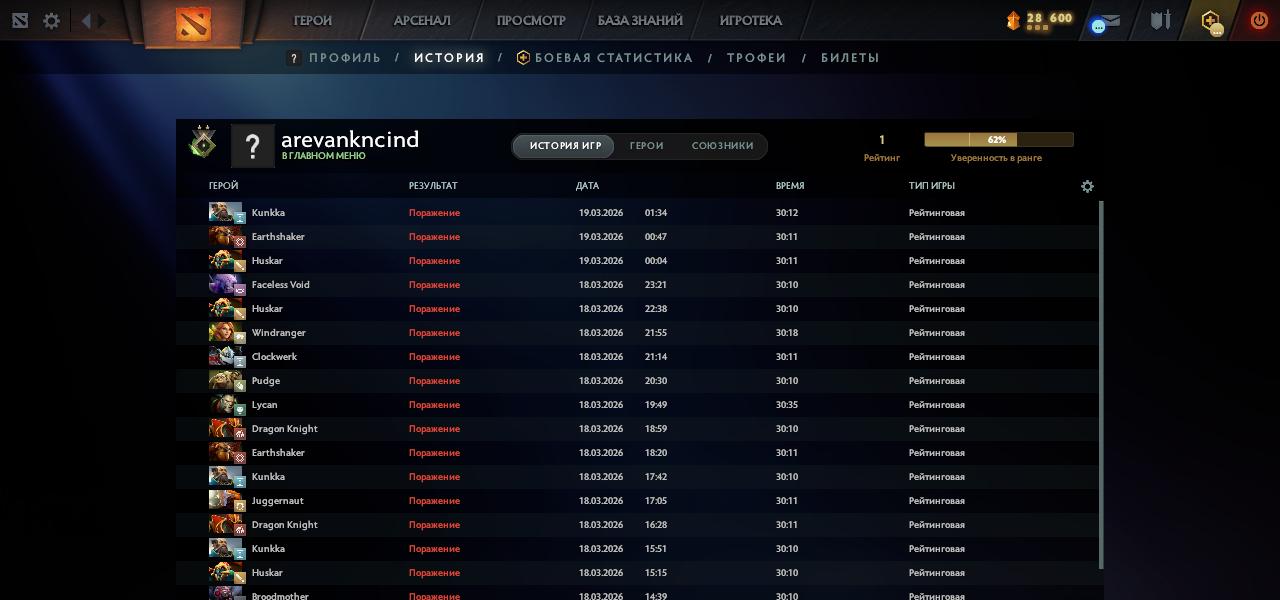
Task: Open the Арсенал top menu
Action: [422, 21]
